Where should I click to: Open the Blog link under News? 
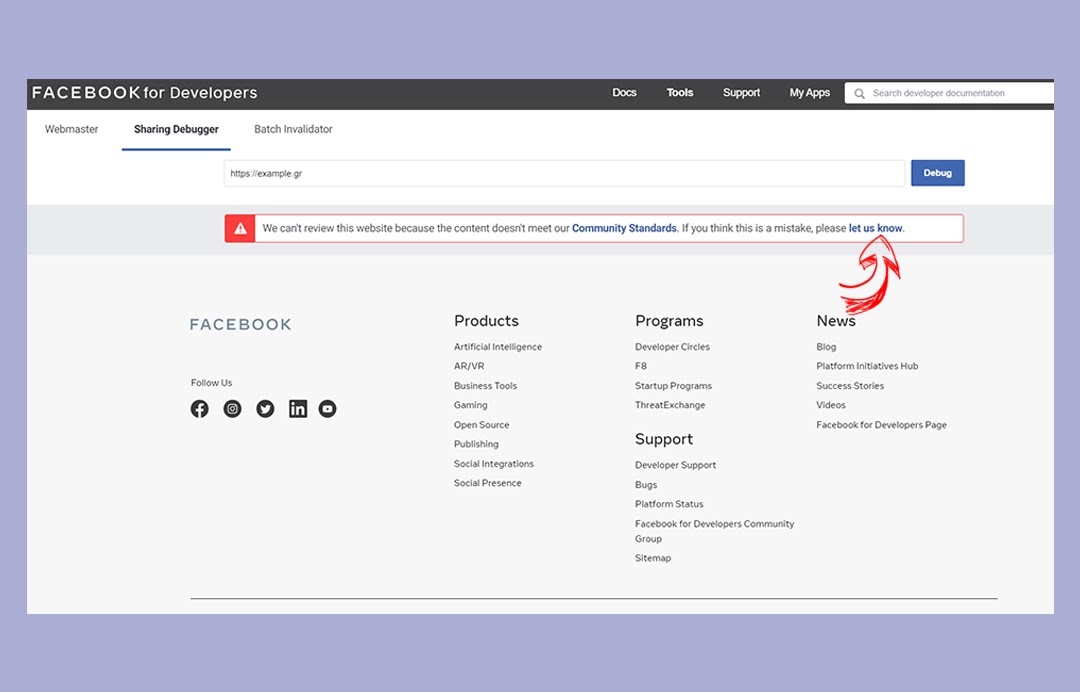click(826, 347)
